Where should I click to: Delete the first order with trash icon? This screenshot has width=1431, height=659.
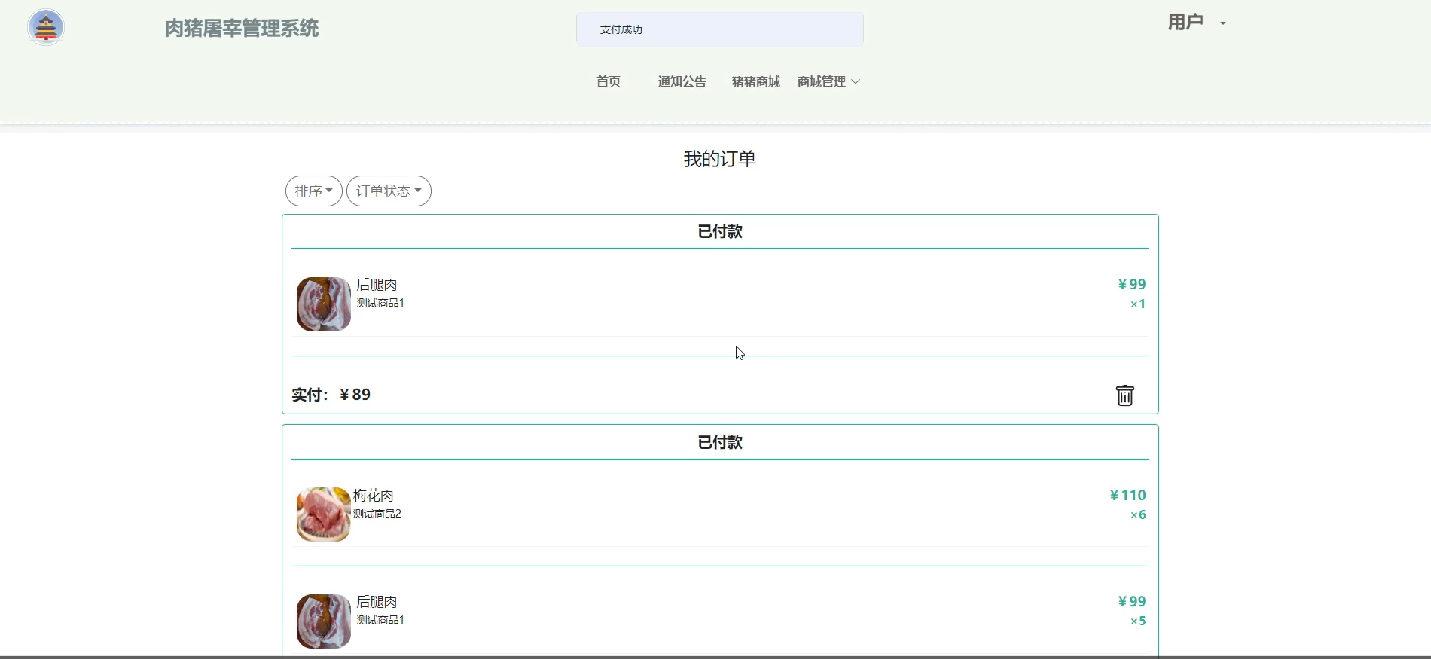pyautogui.click(x=1125, y=395)
